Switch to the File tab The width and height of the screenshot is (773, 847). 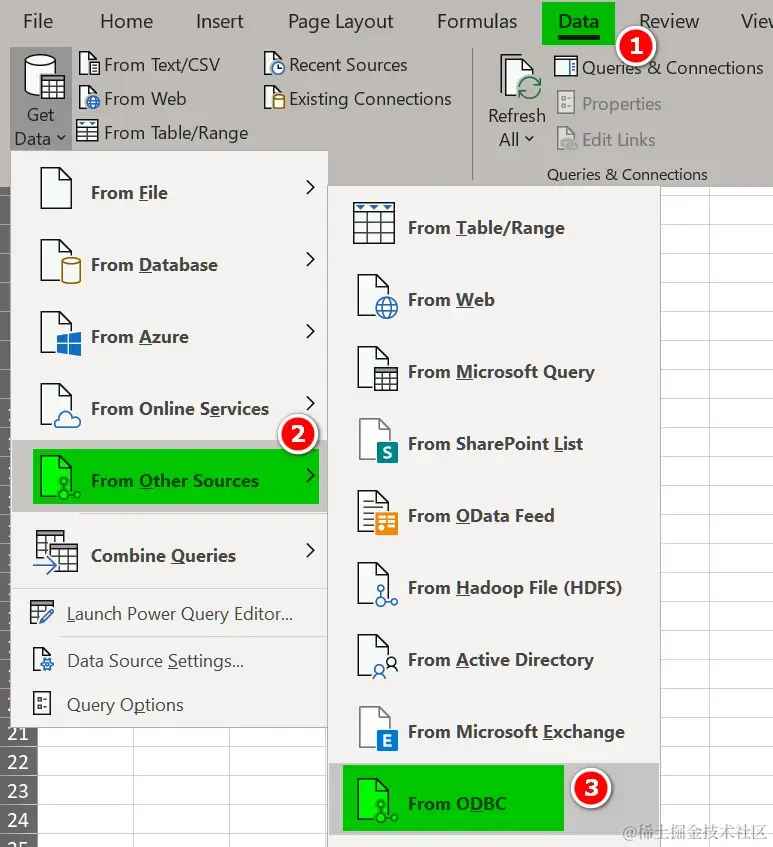click(x=38, y=22)
